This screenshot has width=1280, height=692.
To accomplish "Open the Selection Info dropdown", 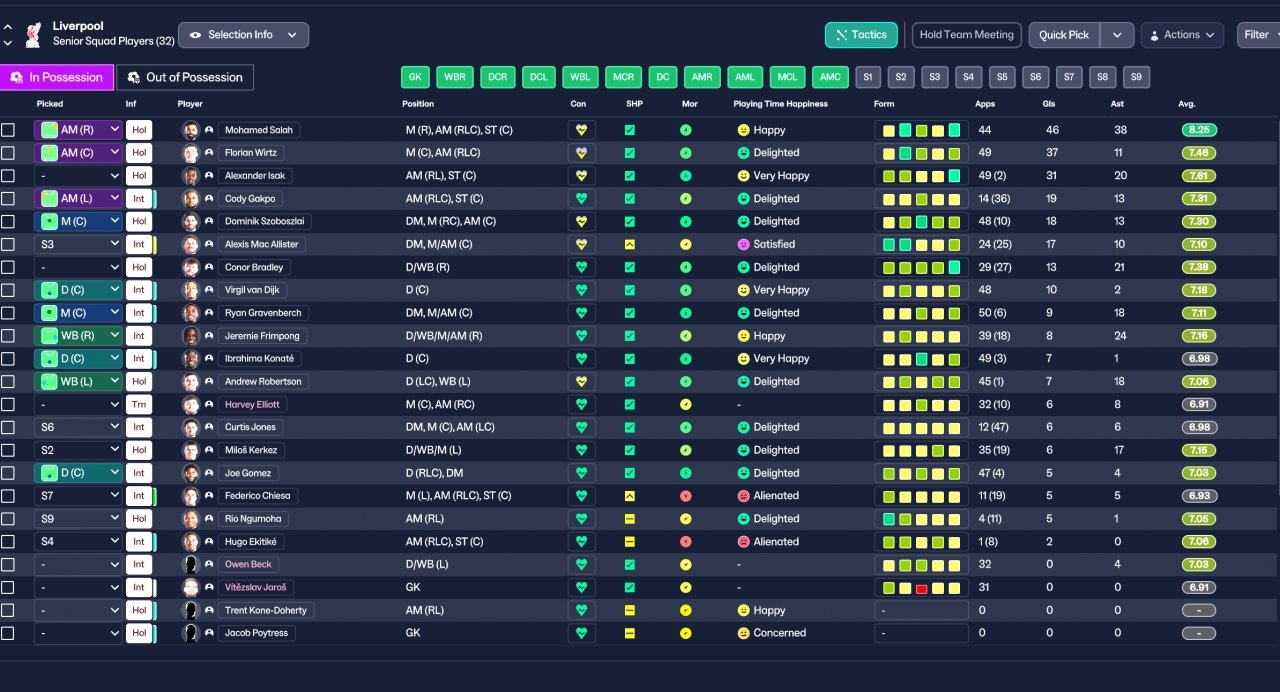I will click(x=243, y=35).
